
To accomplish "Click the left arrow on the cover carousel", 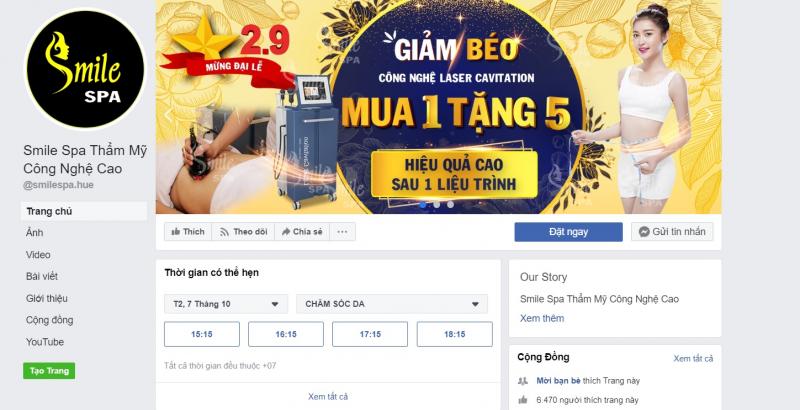I will [169, 115].
